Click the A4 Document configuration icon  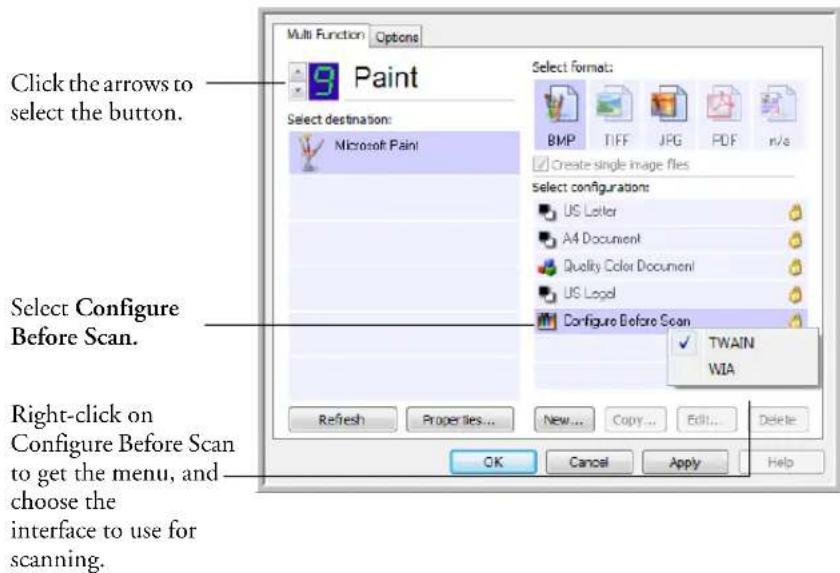pyautogui.click(x=547, y=239)
